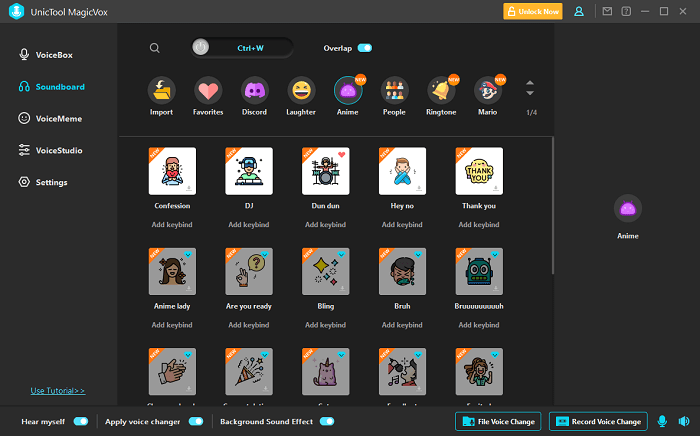The height and width of the screenshot is (436, 700).
Task: Add keybind for Bling
Action: click(x=325, y=325)
